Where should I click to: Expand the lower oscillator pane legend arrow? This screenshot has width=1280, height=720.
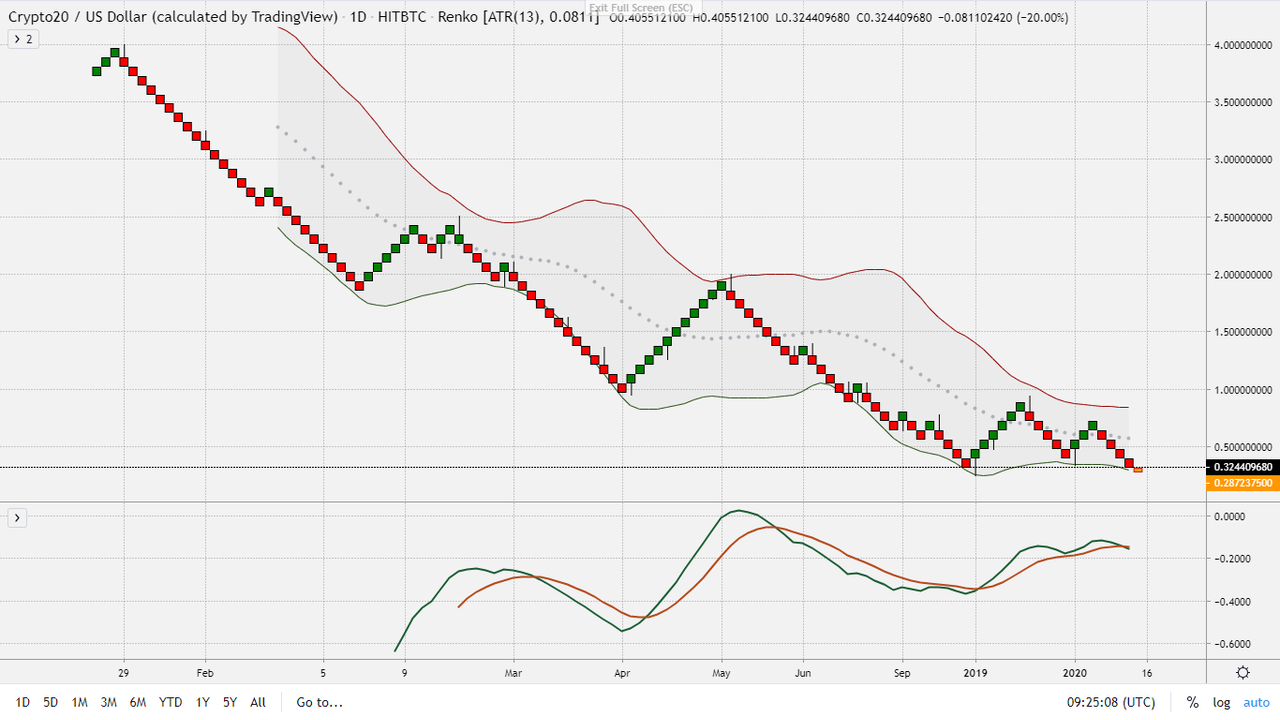tap(17, 517)
